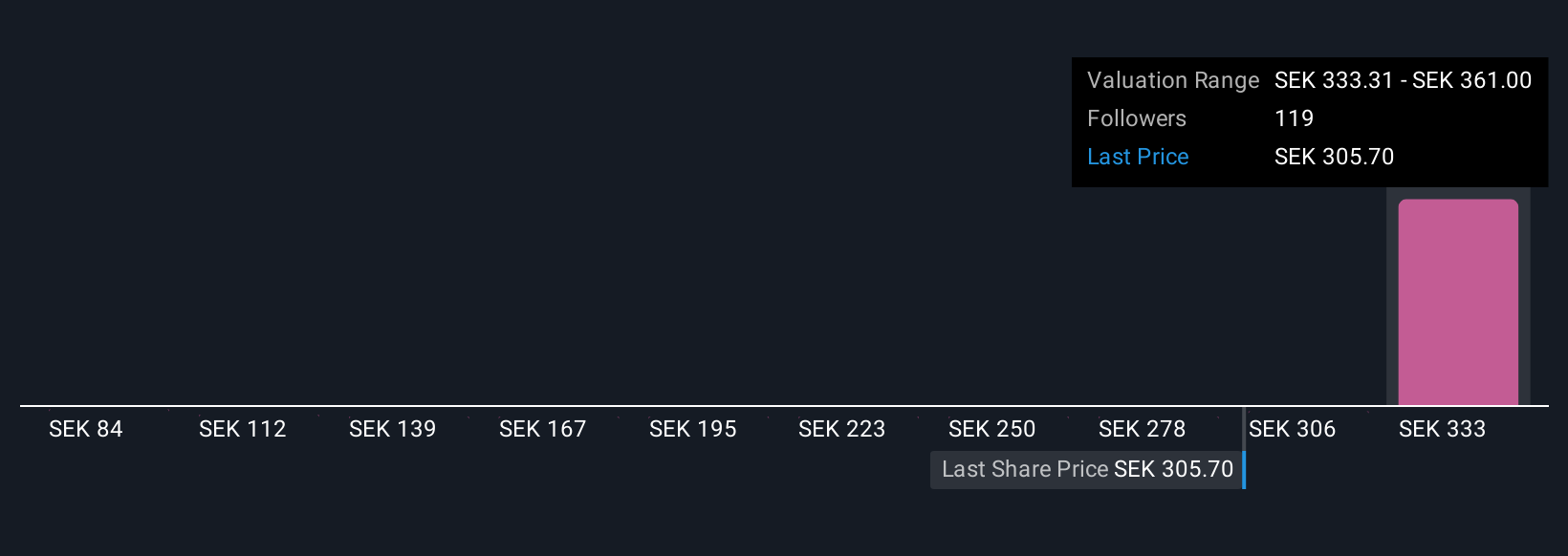Select the SEK 195 axis label
The height and width of the screenshot is (556, 1568).
[693, 429]
